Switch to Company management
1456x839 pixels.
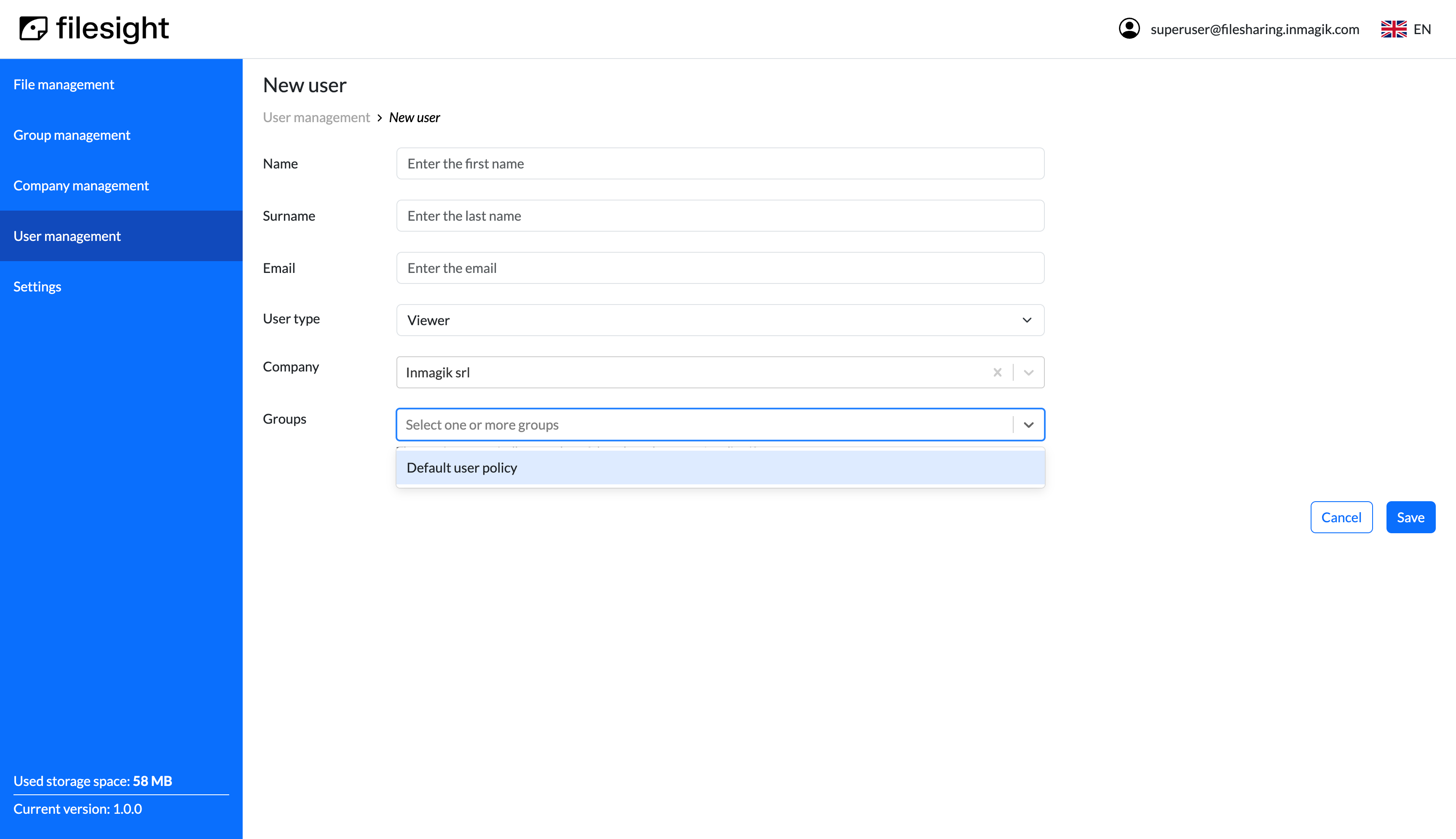[x=81, y=185]
